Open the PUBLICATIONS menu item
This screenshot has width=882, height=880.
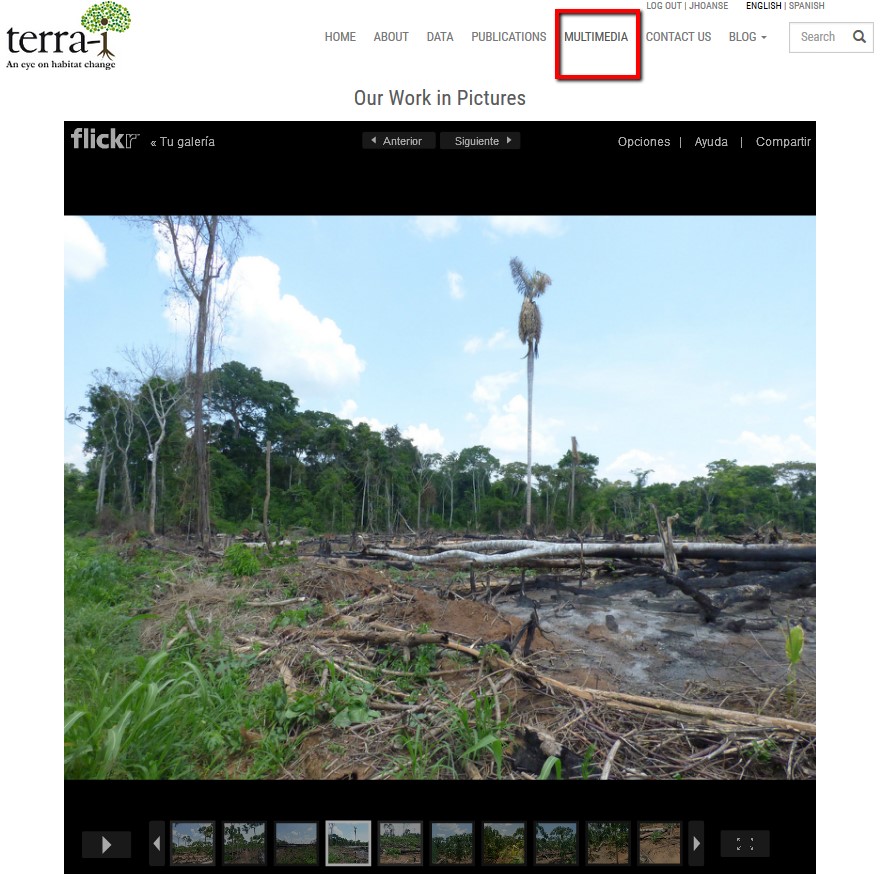(x=508, y=37)
